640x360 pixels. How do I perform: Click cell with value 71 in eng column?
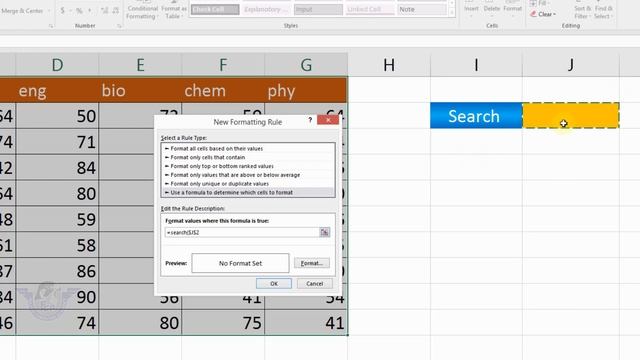click(57, 142)
